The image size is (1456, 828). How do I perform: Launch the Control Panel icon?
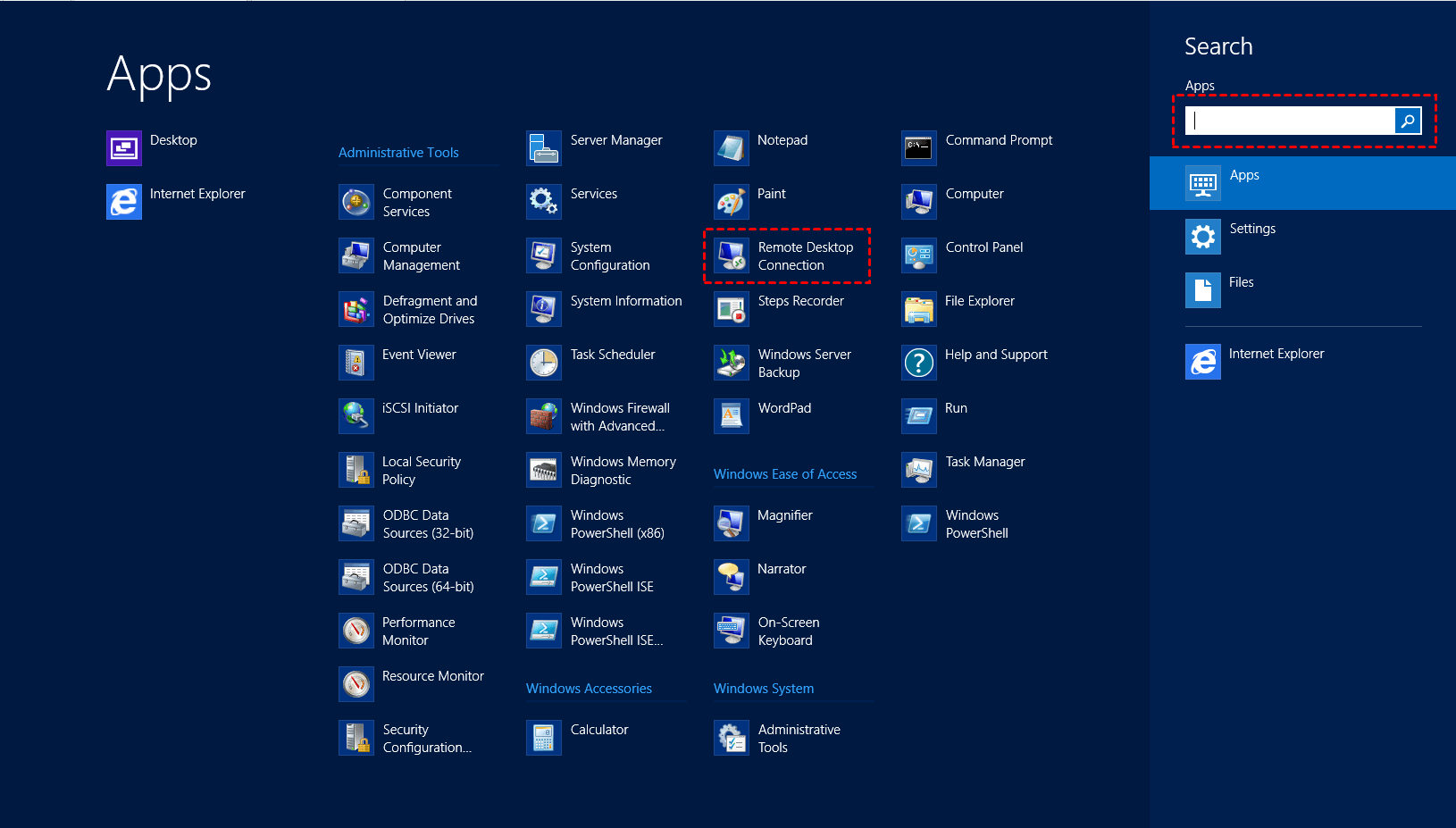(918, 256)
